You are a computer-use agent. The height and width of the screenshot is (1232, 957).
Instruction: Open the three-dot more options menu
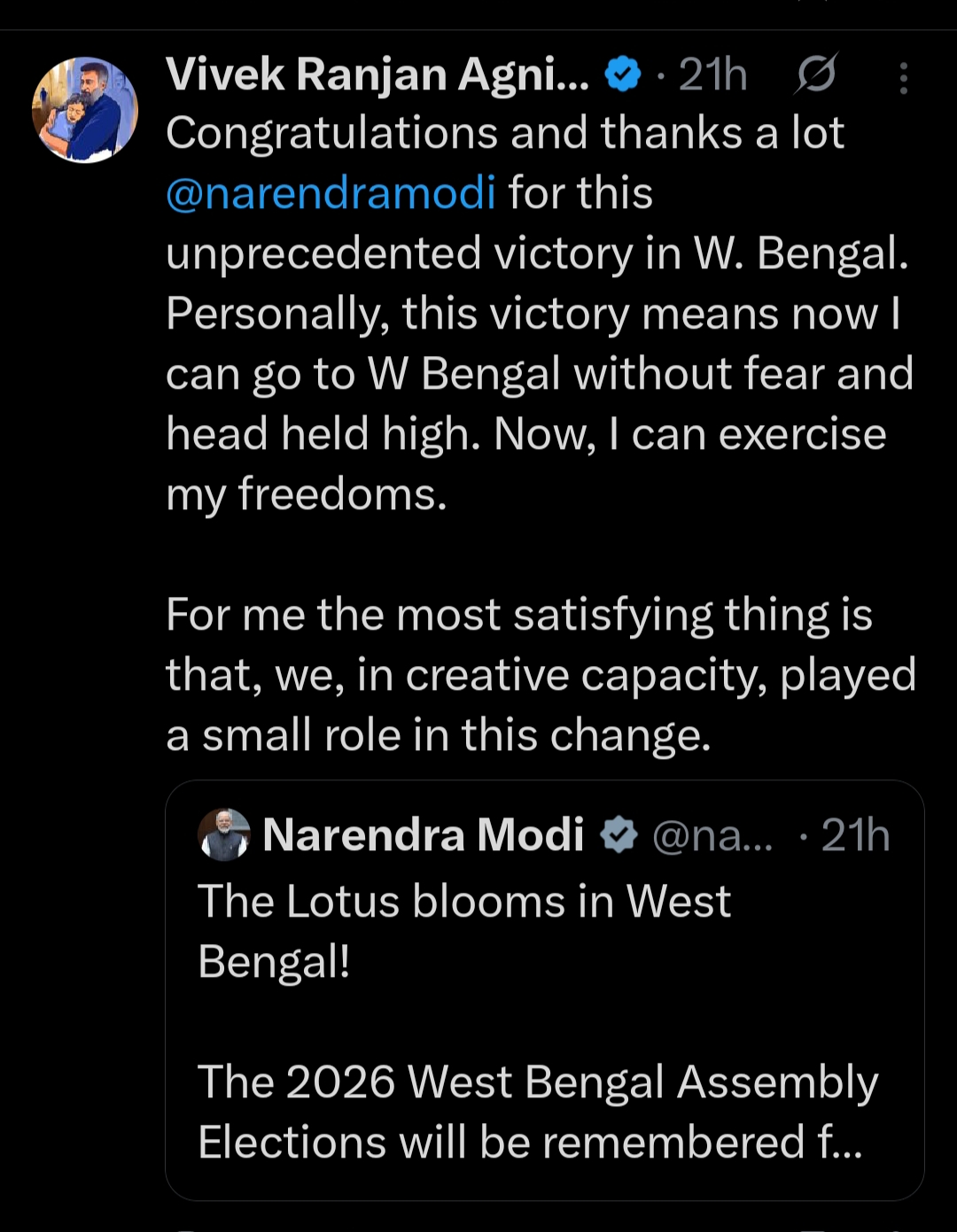click(x=903, y=78)
